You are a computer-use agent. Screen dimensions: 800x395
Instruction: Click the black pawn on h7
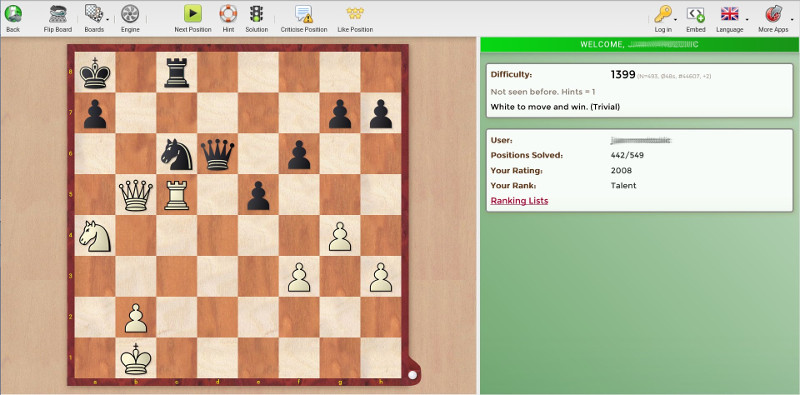[x=381, y=113]
